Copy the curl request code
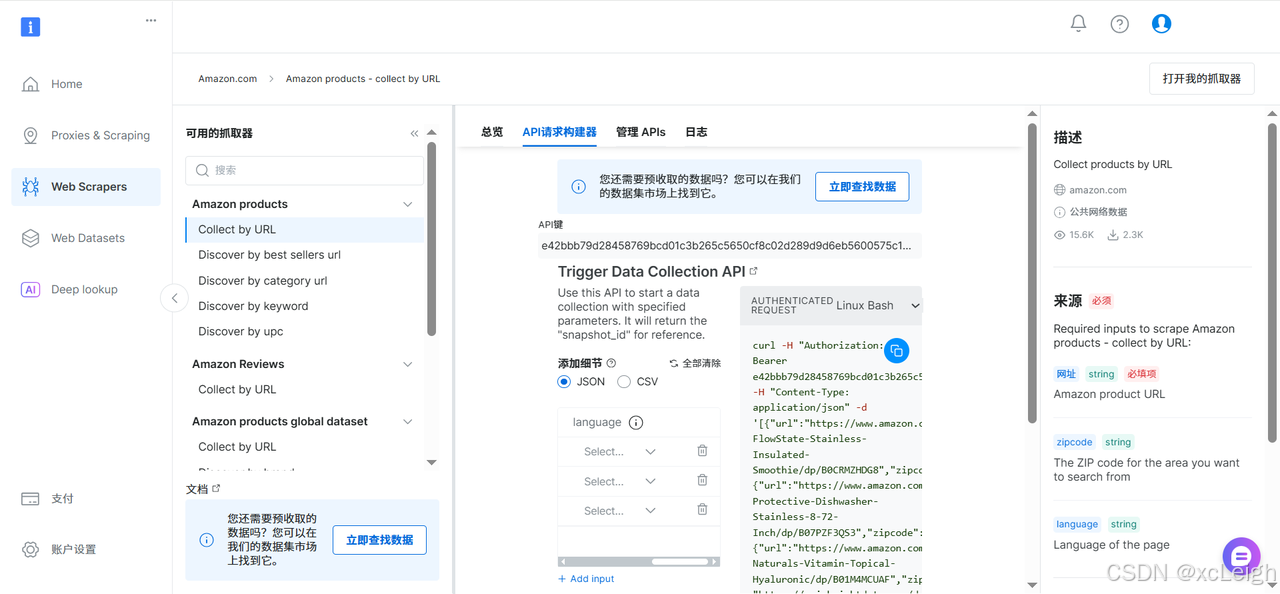 [x=896, y=350]
